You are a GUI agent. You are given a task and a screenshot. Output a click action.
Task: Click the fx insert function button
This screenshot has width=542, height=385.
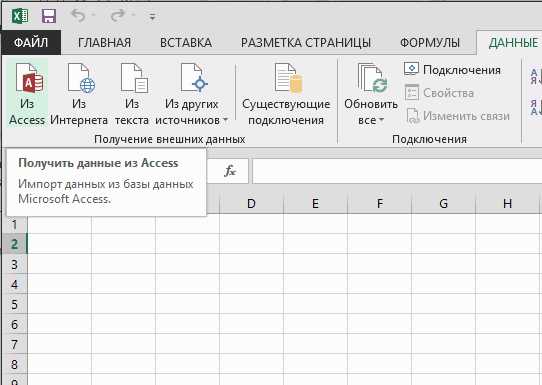230,170
